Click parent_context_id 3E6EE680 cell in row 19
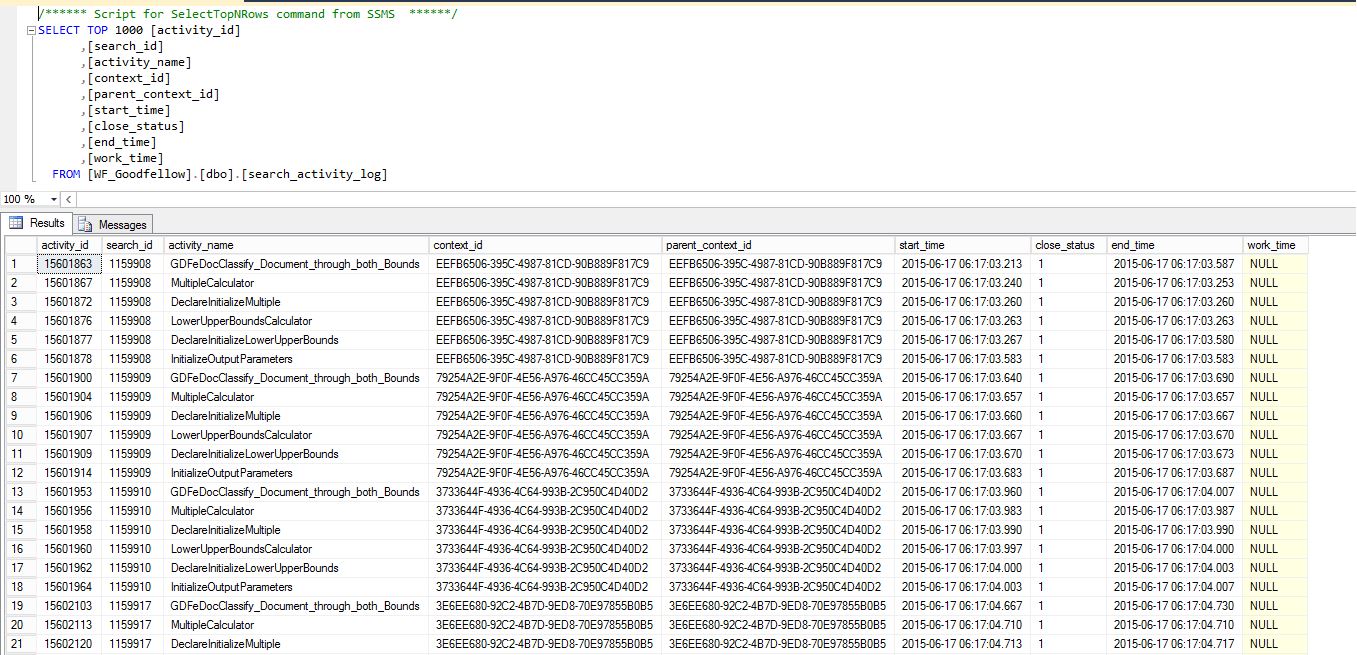 click(x=778, y=606)
